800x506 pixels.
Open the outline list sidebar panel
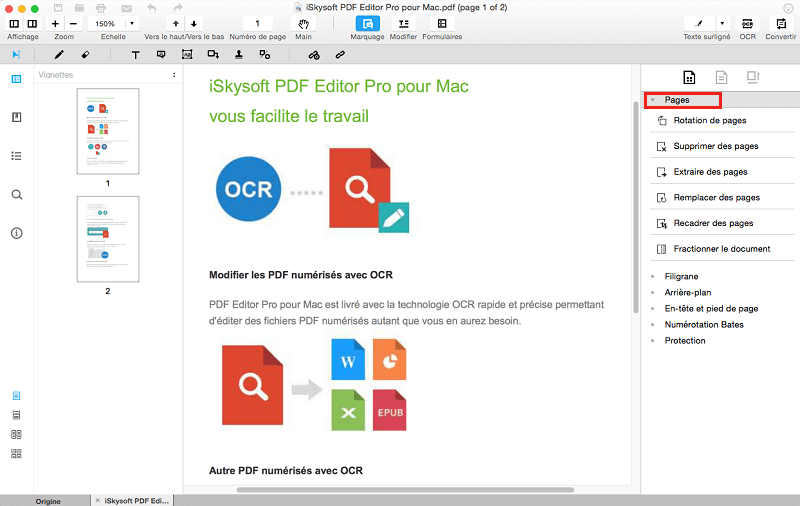pos(16,156)
